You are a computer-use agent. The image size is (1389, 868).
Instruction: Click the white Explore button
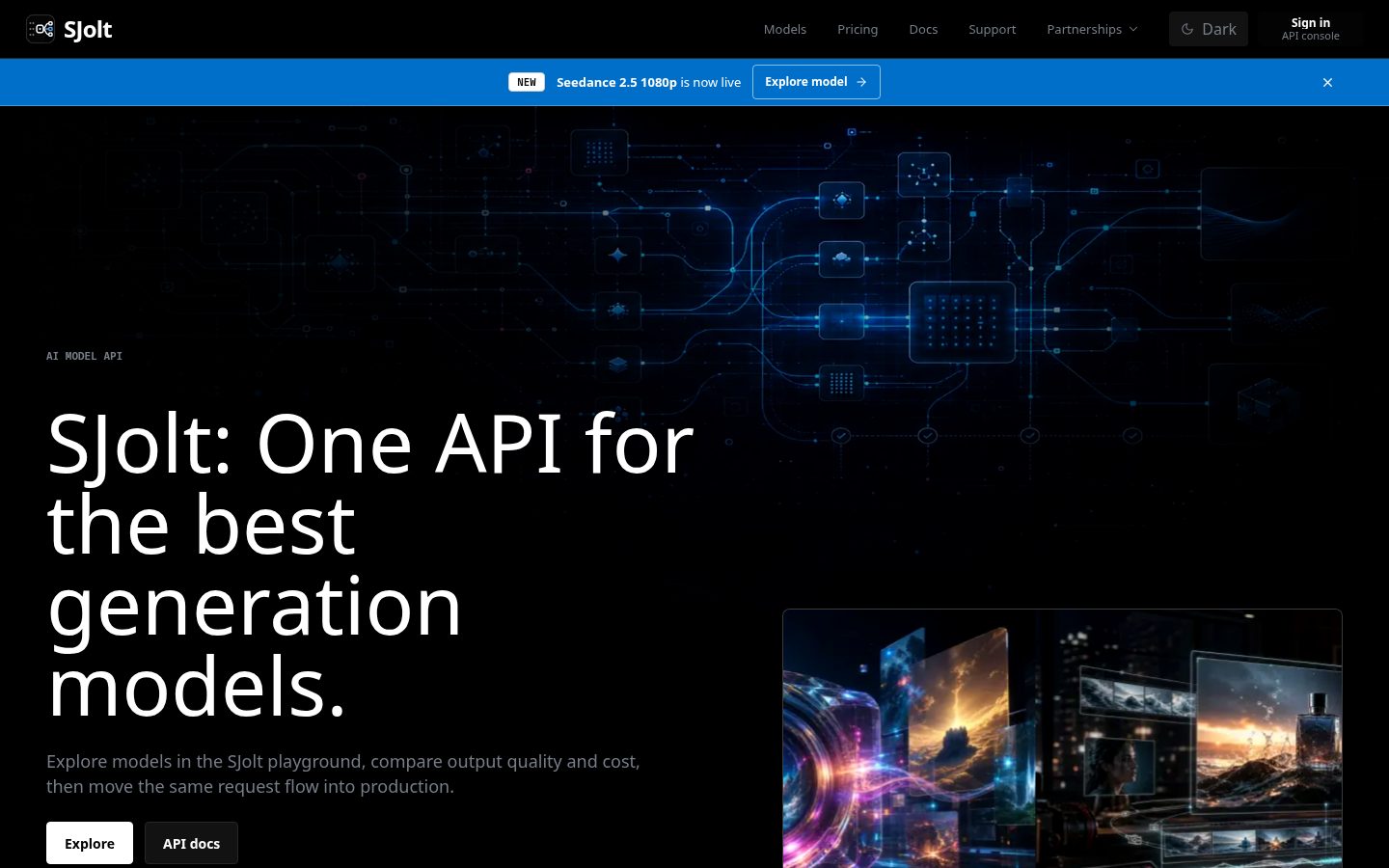pyautogui.click(x=90, y=843)
